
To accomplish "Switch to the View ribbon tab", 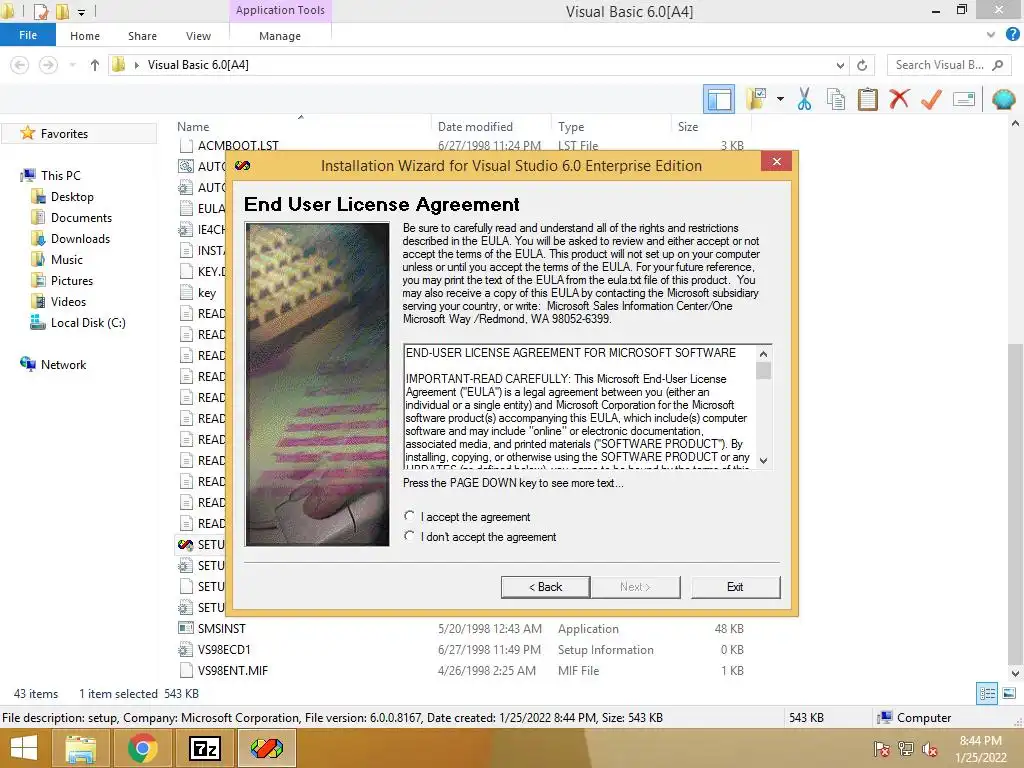I will point(198,36).
